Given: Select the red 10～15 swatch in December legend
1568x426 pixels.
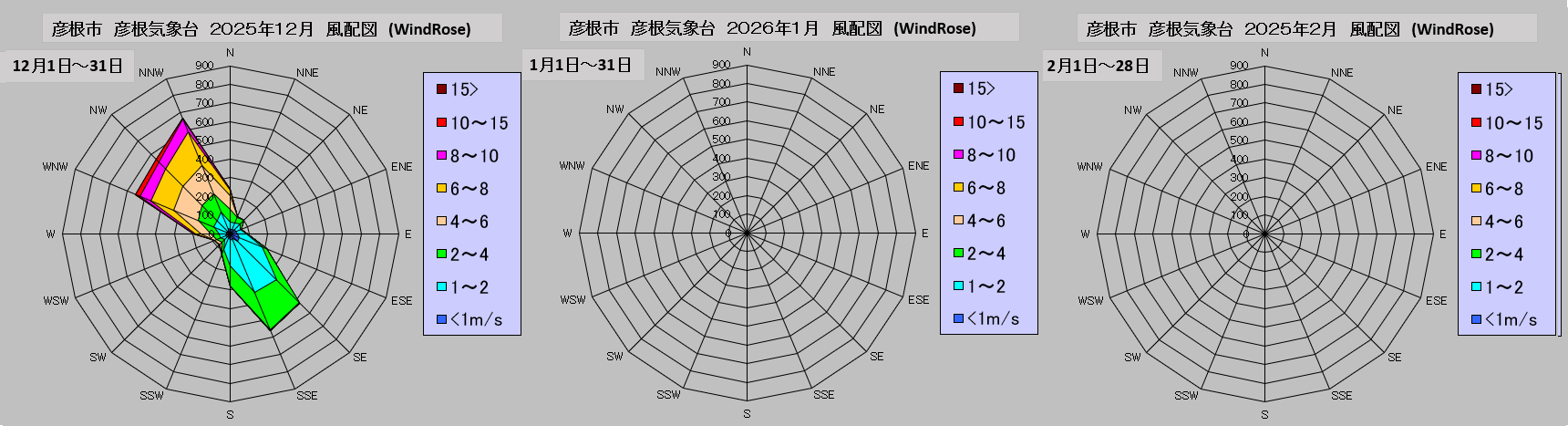Looking at the screenshot, I should coord(441,122).
